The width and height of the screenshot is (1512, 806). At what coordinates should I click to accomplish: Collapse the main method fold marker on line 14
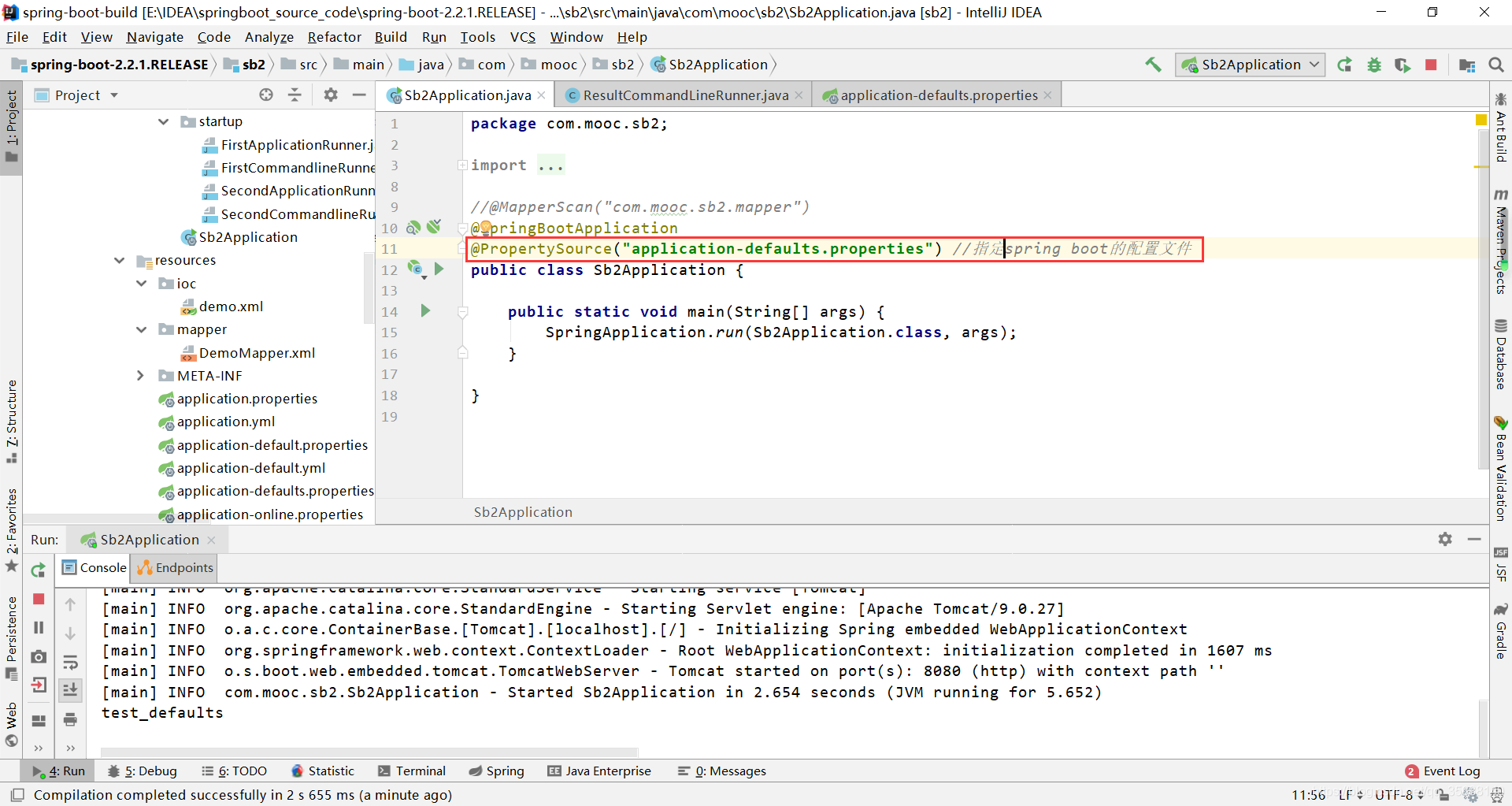pyautogui.click(x=463, y=313)
